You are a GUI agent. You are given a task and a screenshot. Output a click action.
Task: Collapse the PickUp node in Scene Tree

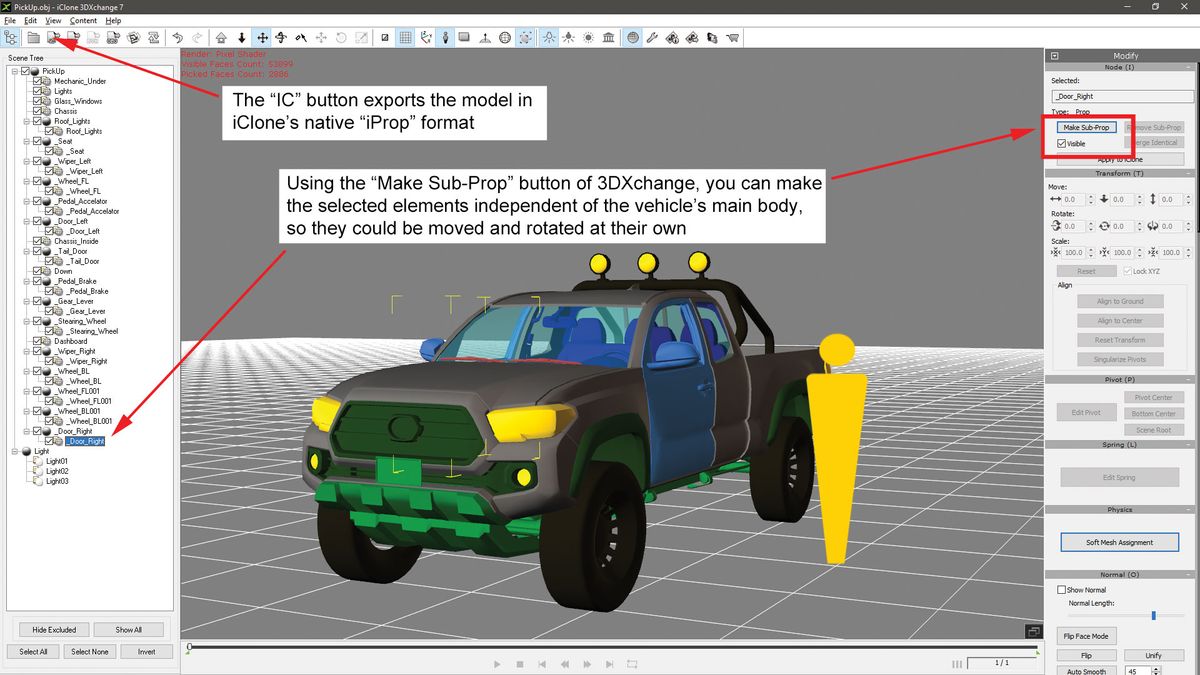[x=15, y=70]
